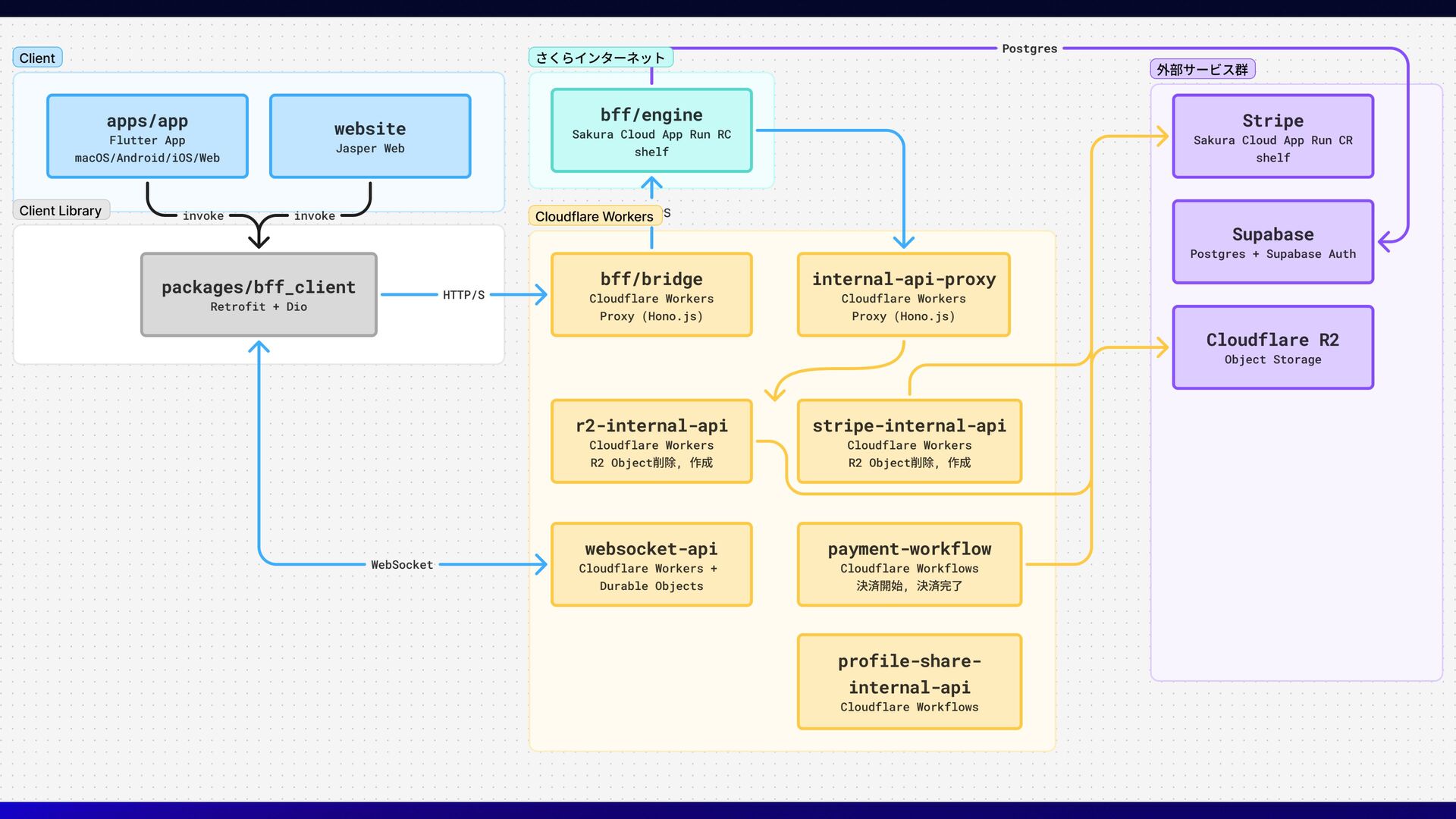Select the website Jasper Web node

click(x=370, y=136)
